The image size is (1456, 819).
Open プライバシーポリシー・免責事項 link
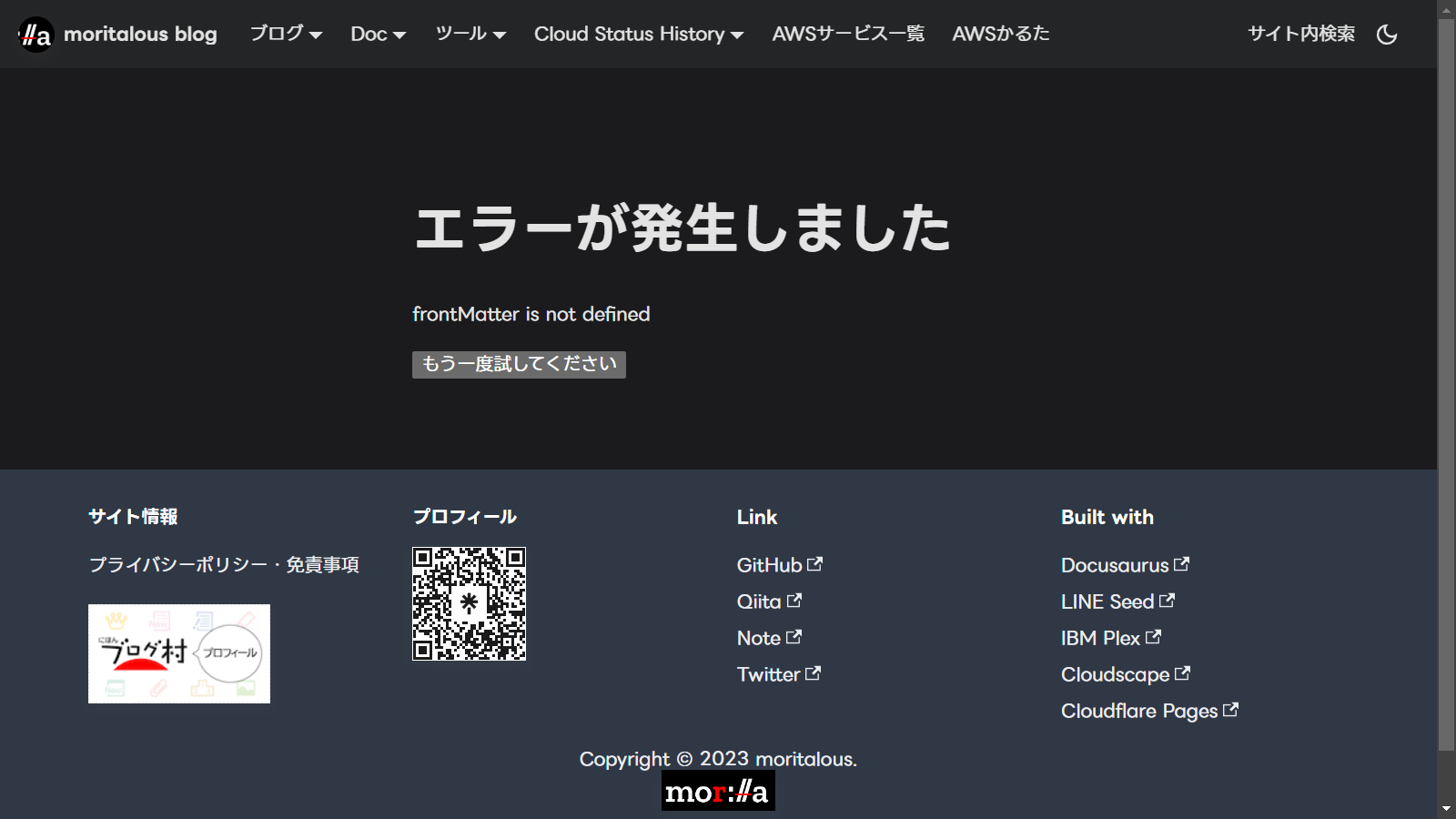(224, 565)
